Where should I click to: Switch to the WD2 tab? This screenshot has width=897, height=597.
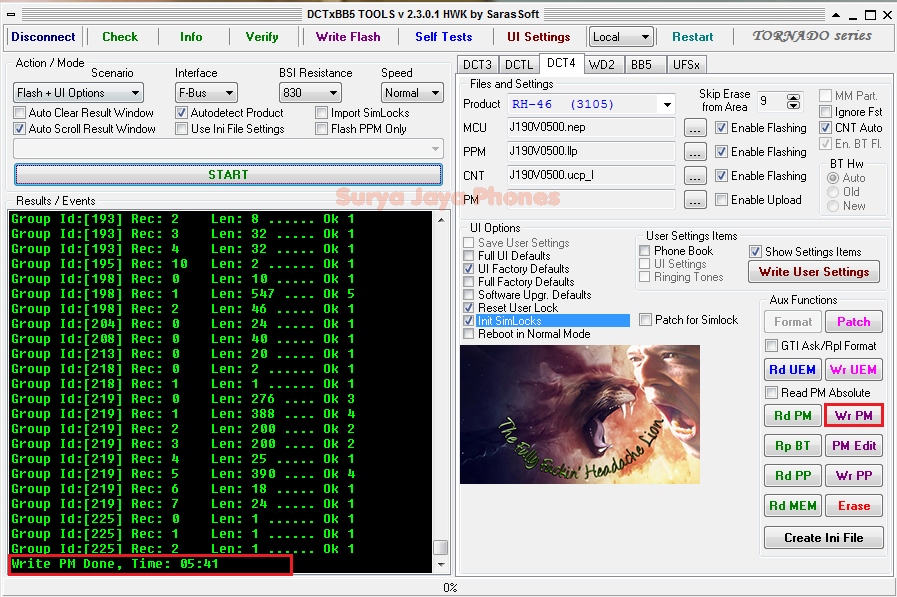(x=602, y=65)
